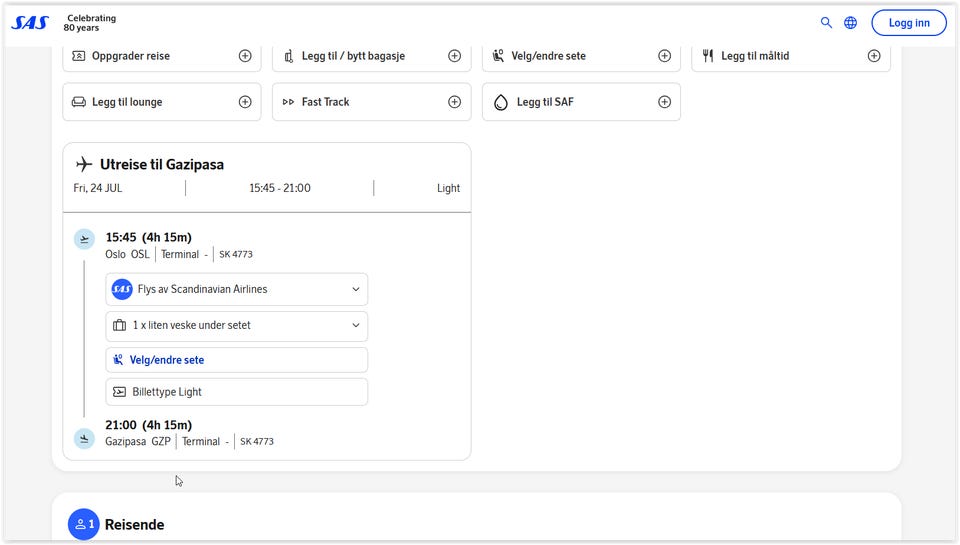Screen dimensions: 960x545
Task: Click seat icon in flight details row
Action: coord(118,359)
